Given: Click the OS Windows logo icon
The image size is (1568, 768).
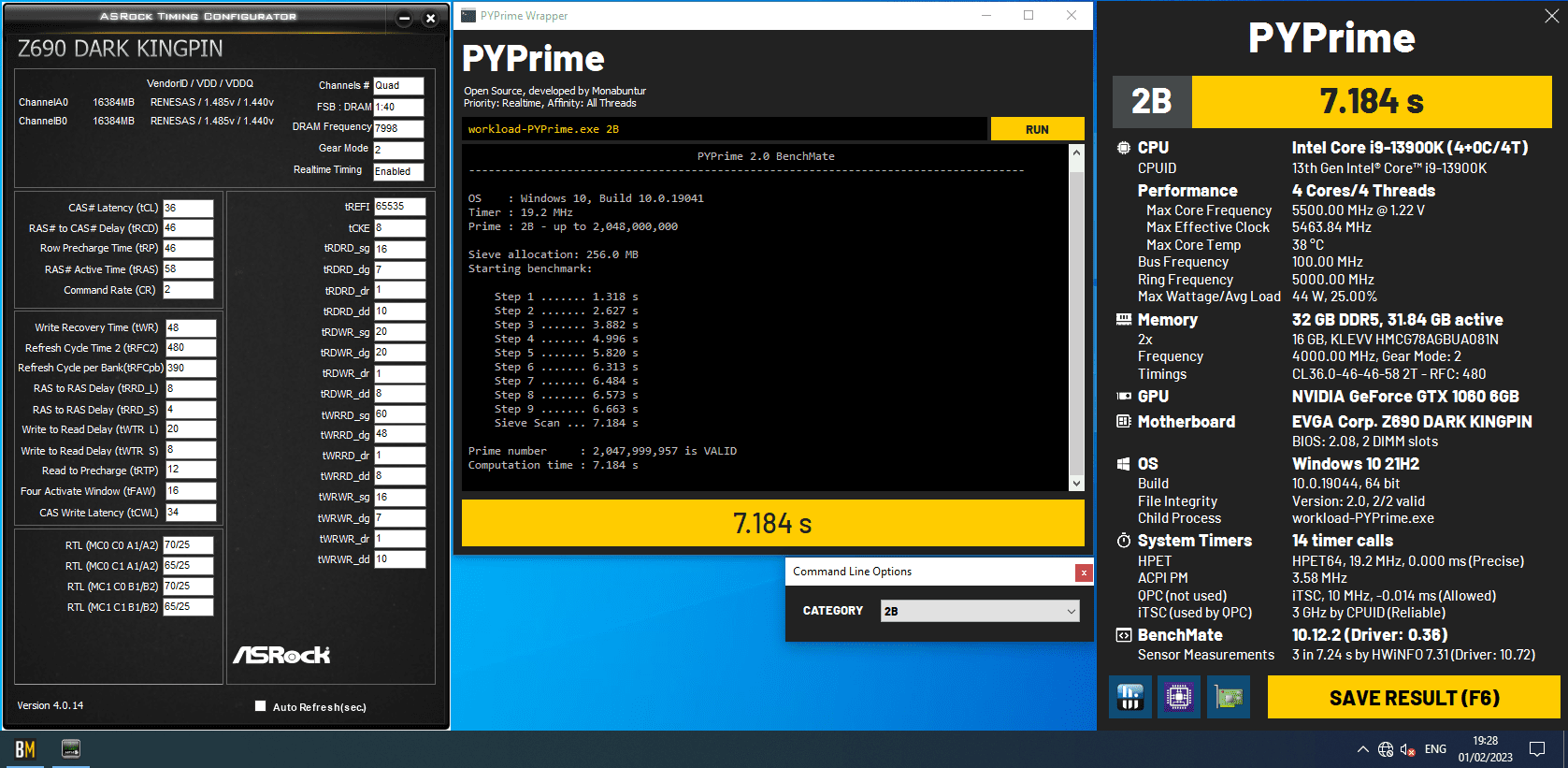Looking at the screenshot, I should [1123, 464].
